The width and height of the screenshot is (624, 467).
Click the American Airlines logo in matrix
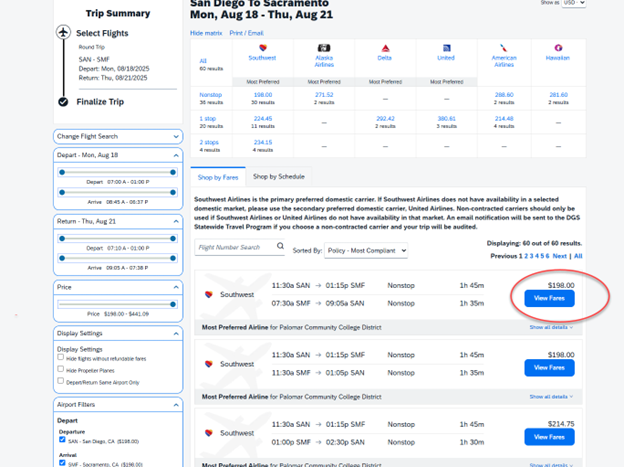coord(504,48)
